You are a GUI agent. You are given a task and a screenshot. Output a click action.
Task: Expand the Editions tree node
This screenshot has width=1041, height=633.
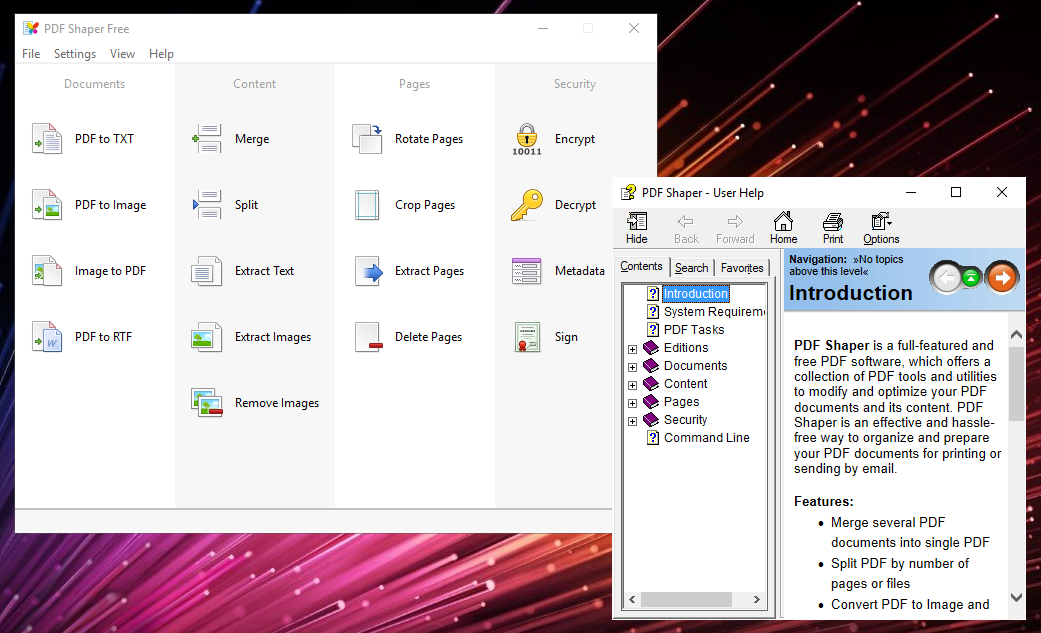click(632, 349)
